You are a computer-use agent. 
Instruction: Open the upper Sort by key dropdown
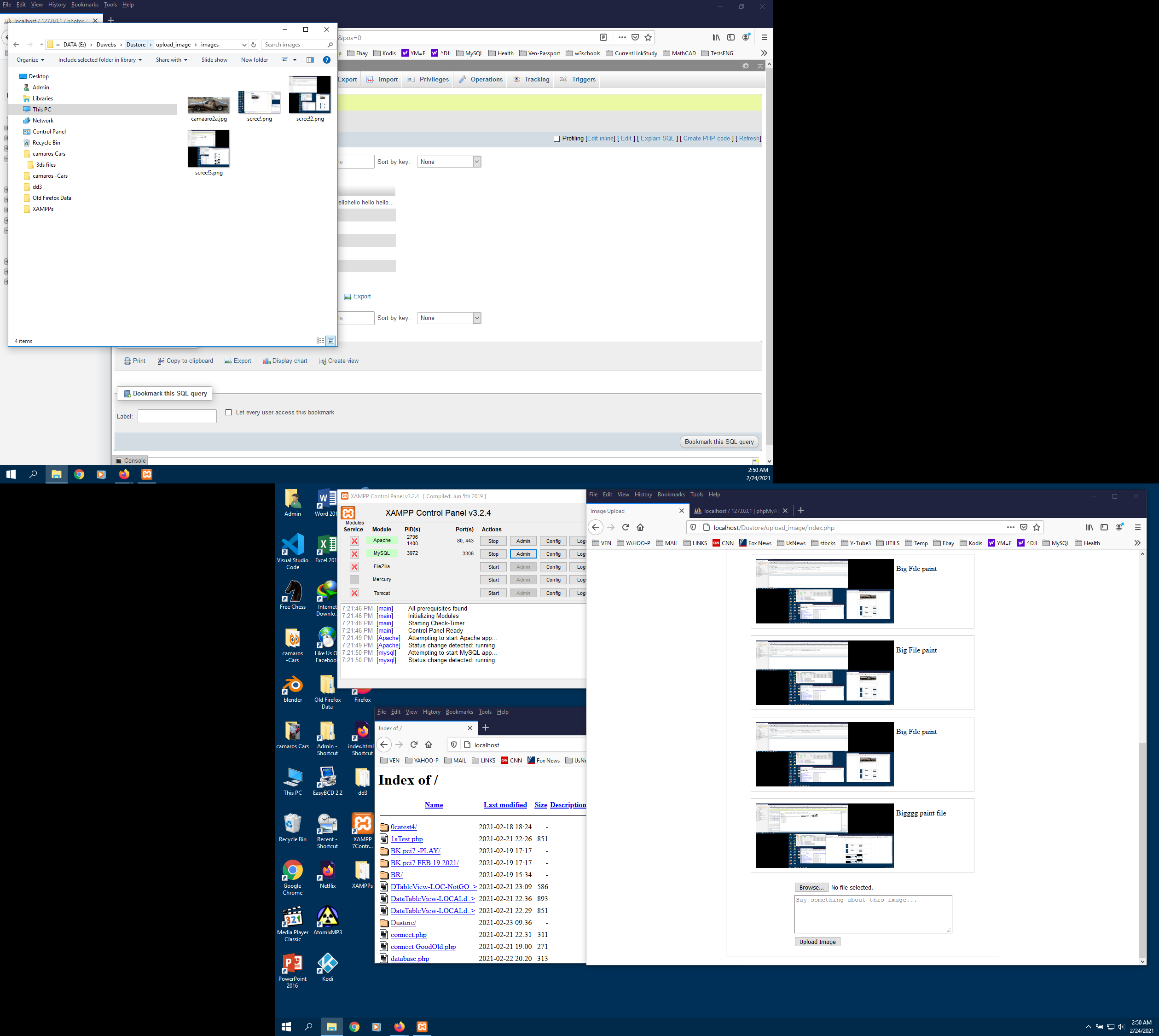click(x=449, y=162)
